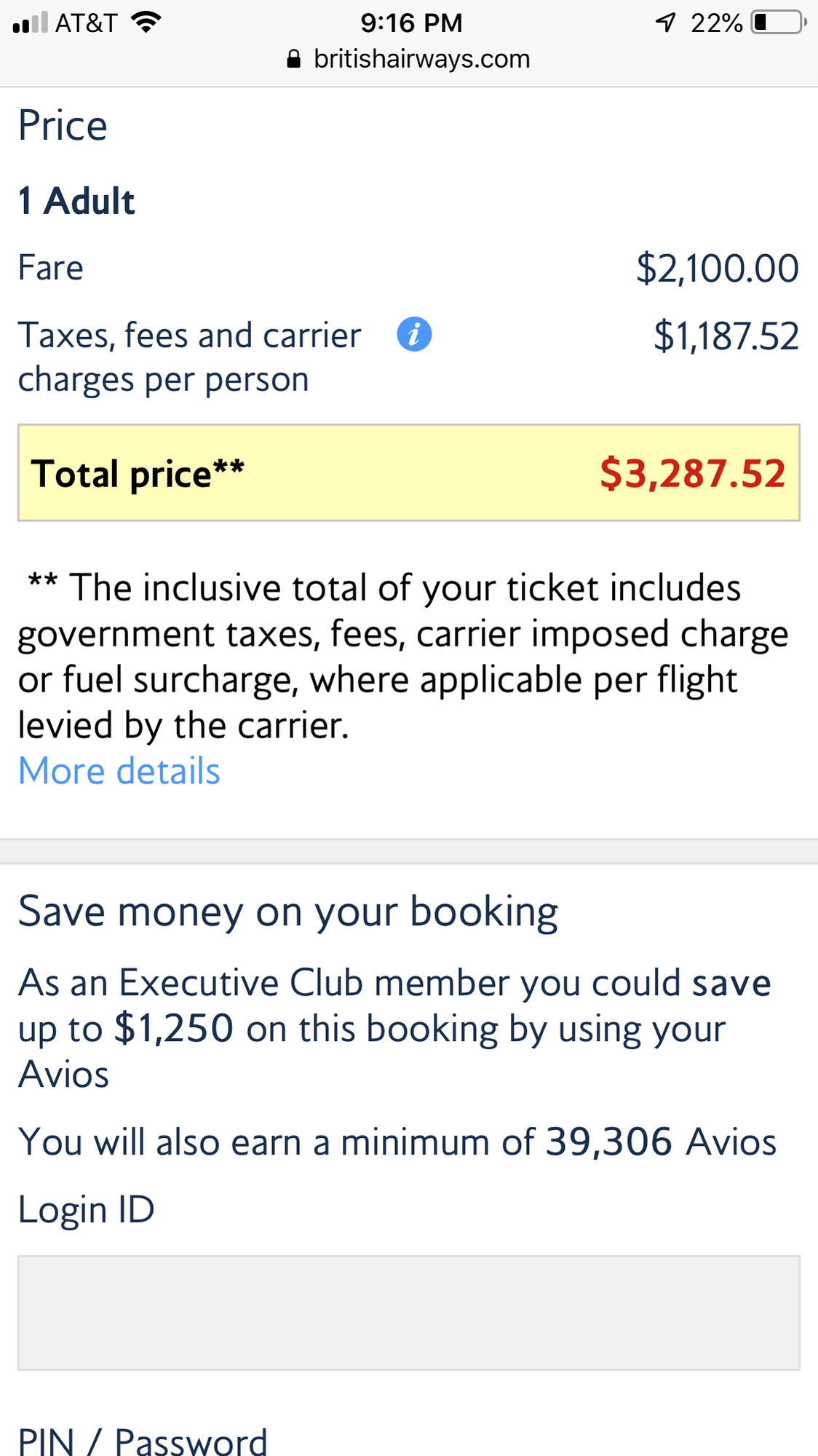Image resolution: width=818 pixels, height=1456 pixels.
Task: Tap the location arrow icon in the status bar
Action: pos(666,23)
